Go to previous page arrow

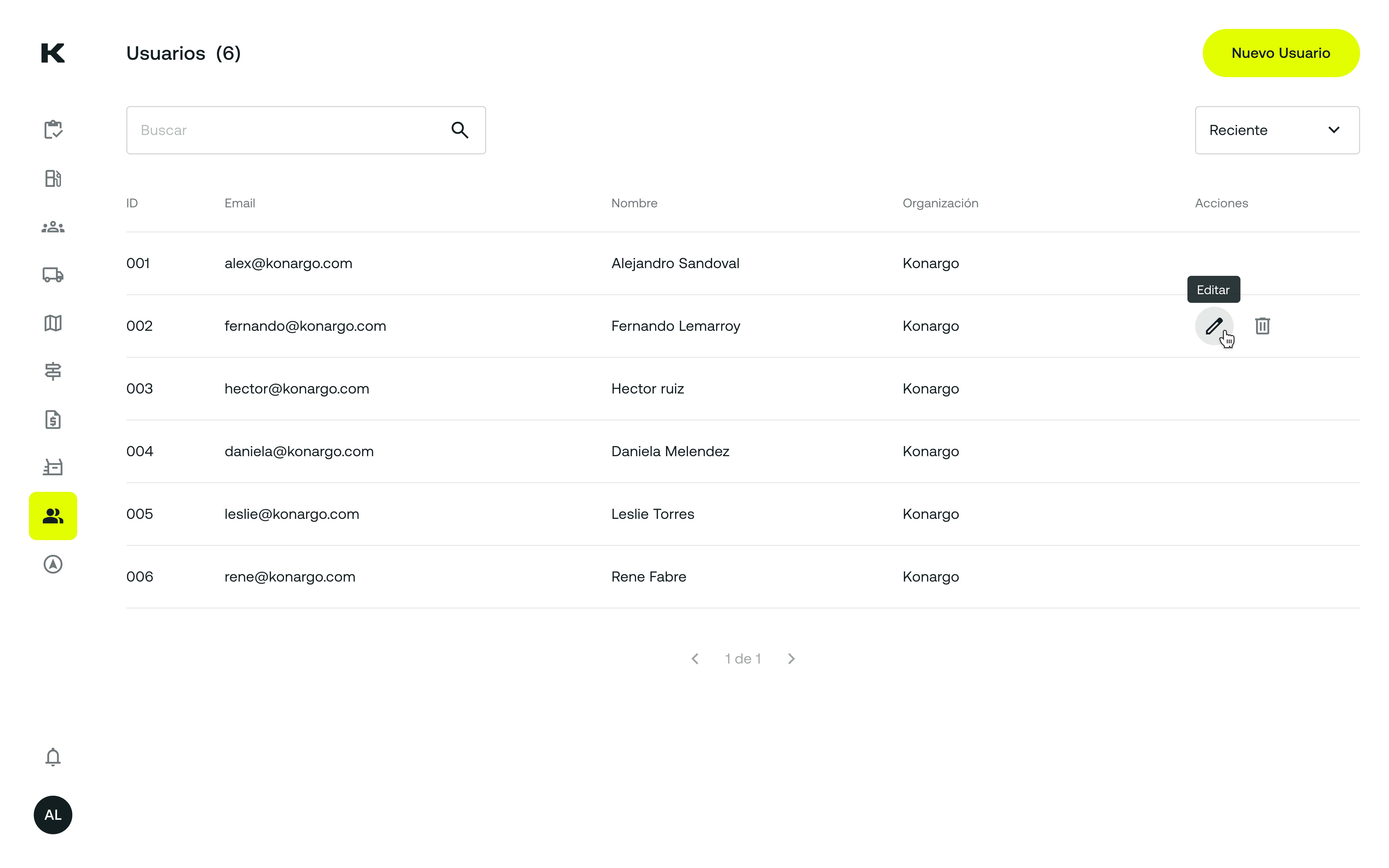[x=695, y=658]
